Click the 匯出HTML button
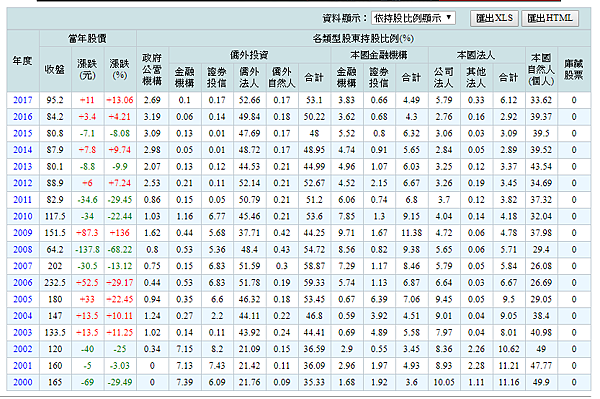 click(x=550, y=18)
